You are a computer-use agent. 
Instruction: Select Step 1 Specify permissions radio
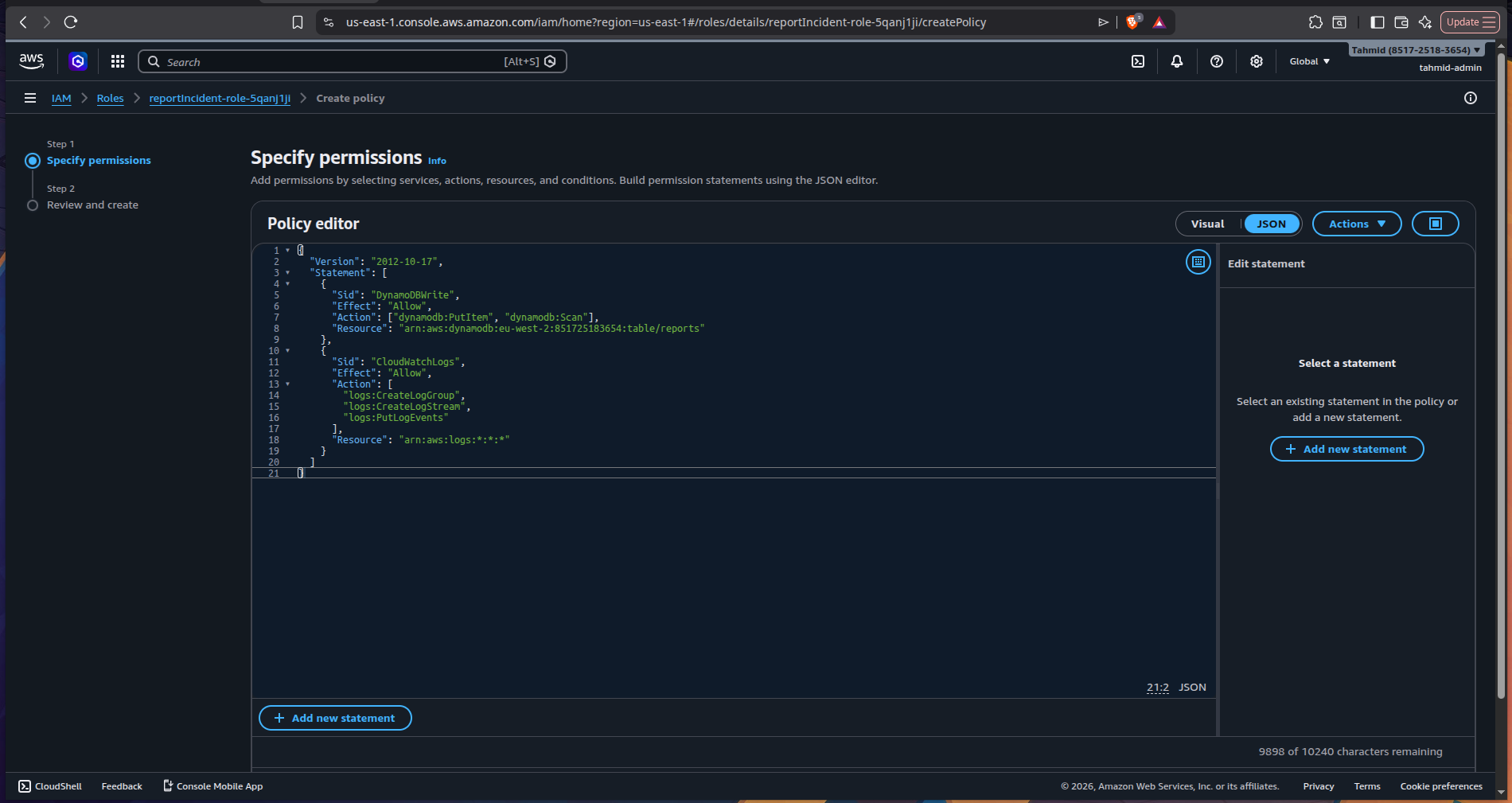(33, 161)
